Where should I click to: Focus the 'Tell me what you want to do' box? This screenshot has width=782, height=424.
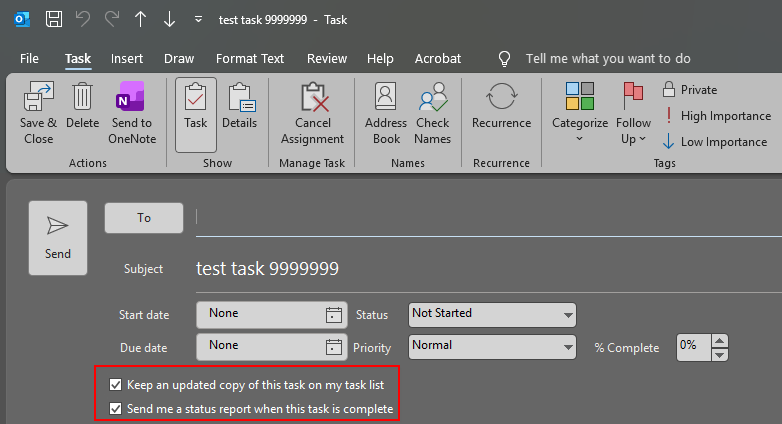[608, 58]
